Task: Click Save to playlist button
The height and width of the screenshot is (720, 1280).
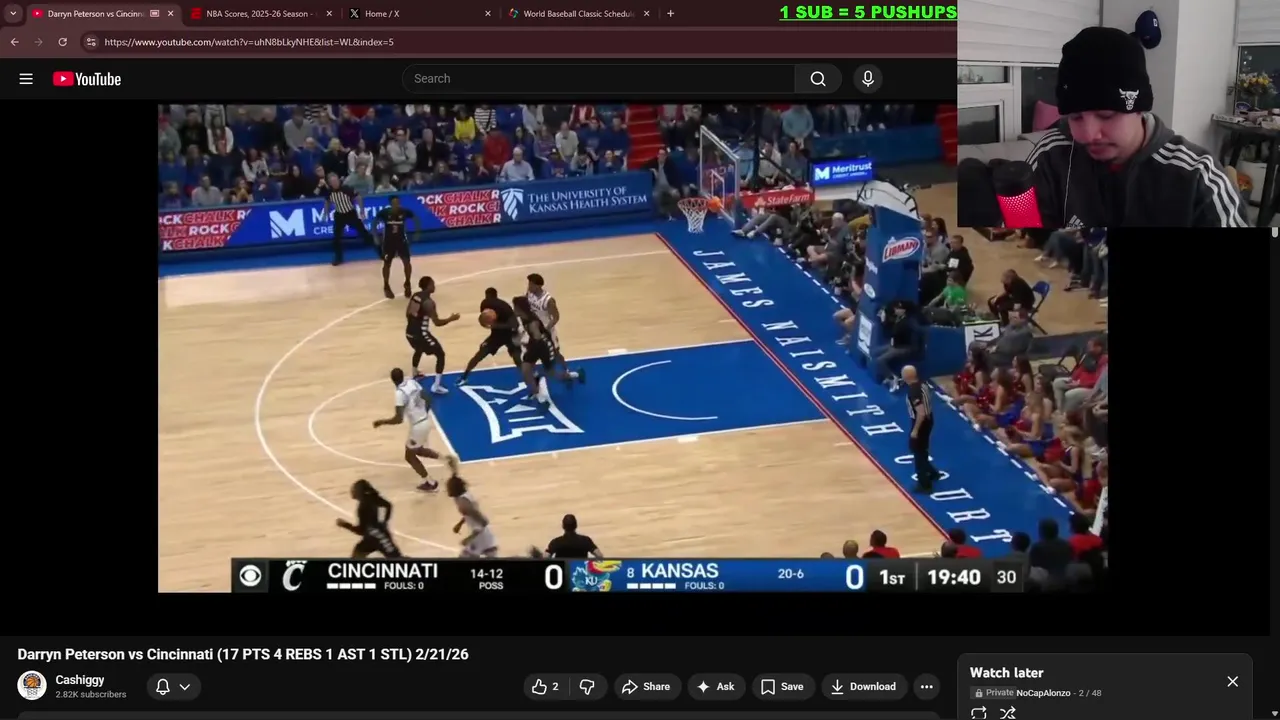Action: [782, 686]
